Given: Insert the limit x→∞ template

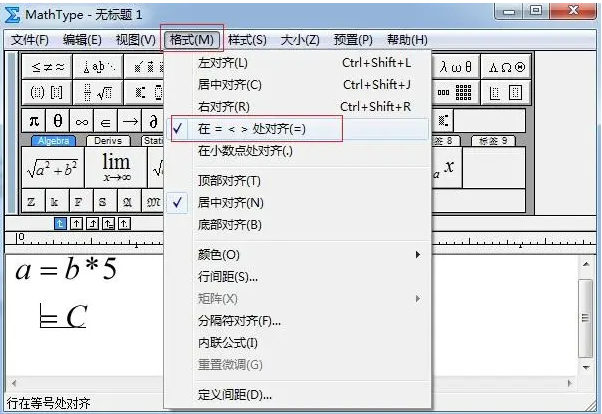Looking at the screenshot, I should pos(116,167).
